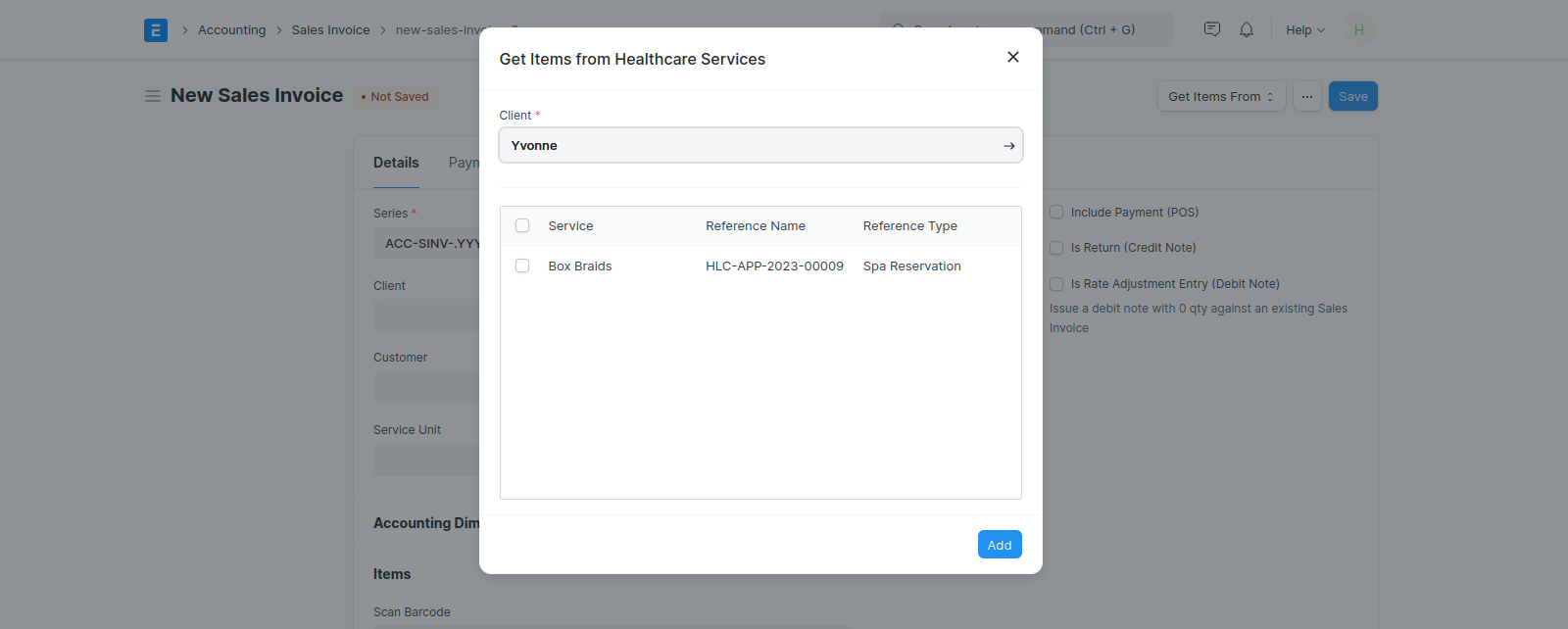Click the Reference Type column header
1568x629 pixels.
coord(910,226)
